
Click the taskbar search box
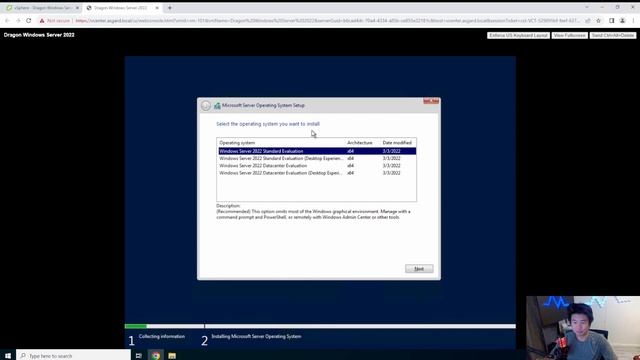click(73, 356)
